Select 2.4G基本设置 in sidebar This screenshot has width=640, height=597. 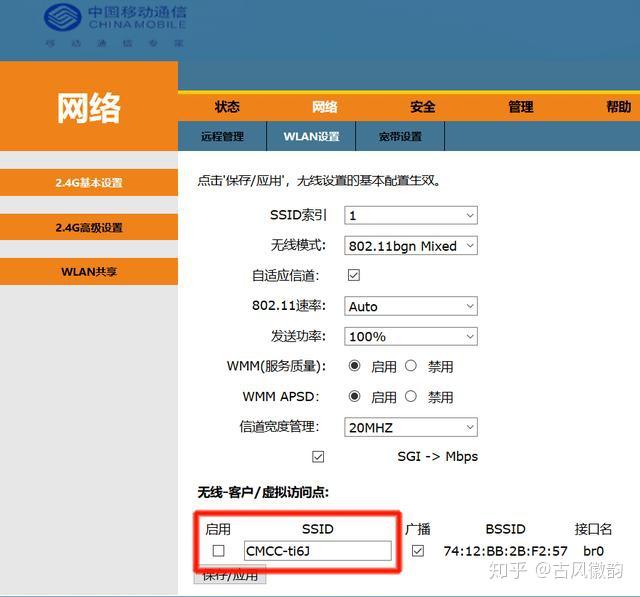click(x=89, y=182)
